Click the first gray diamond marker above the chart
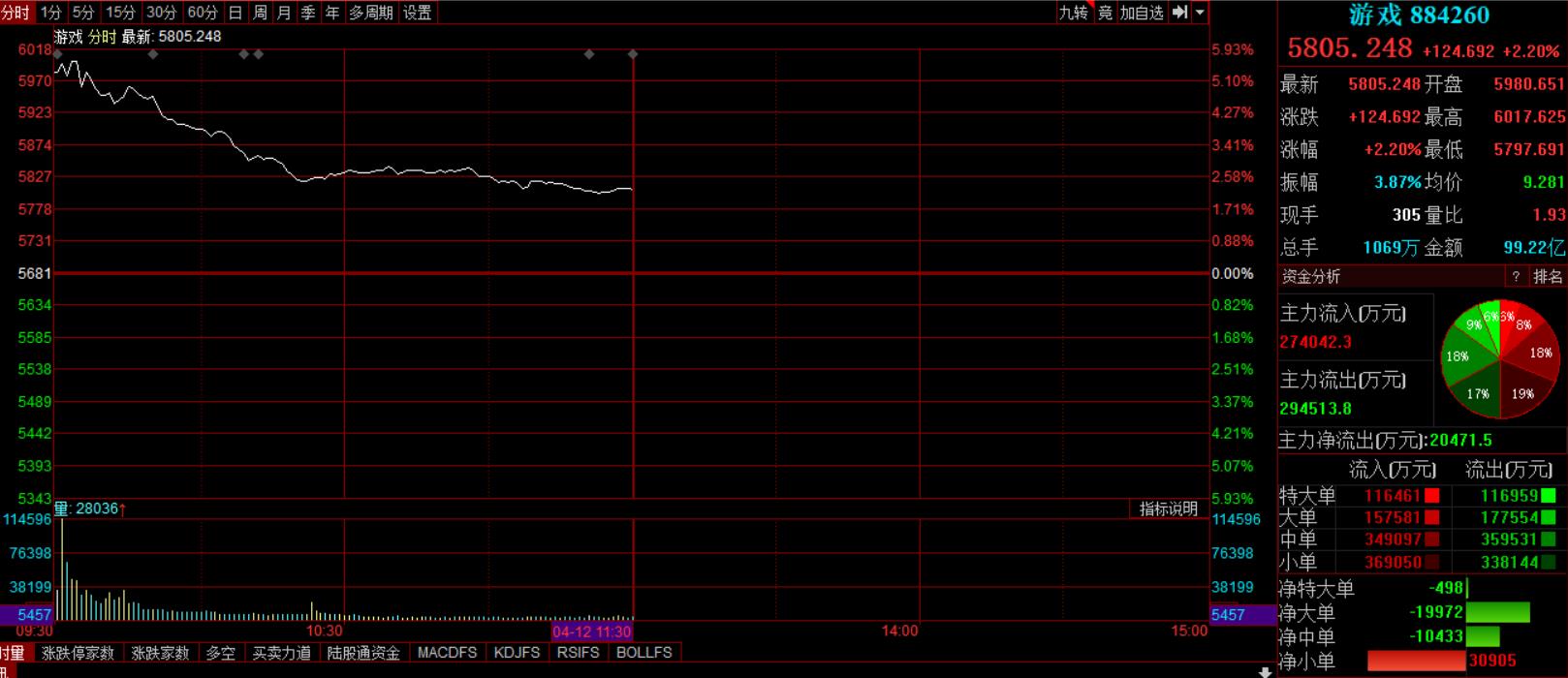 (58, 54)
